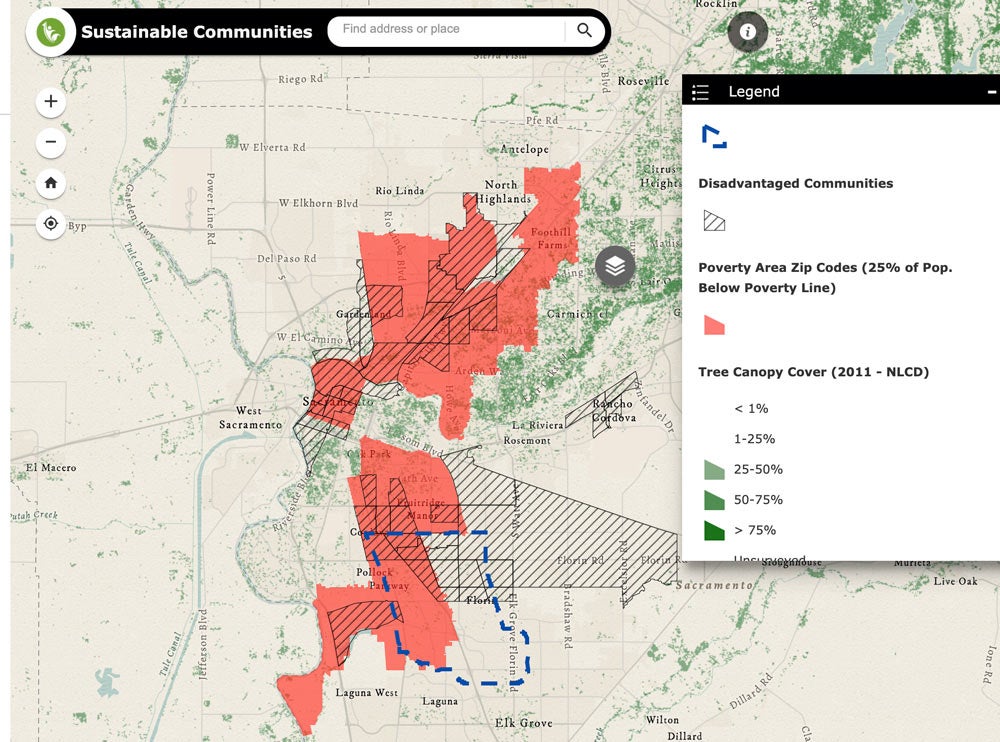Open the basemap layers switcher icon
The width and height of the screenshot is (1000, 742).
coord(615,267)
